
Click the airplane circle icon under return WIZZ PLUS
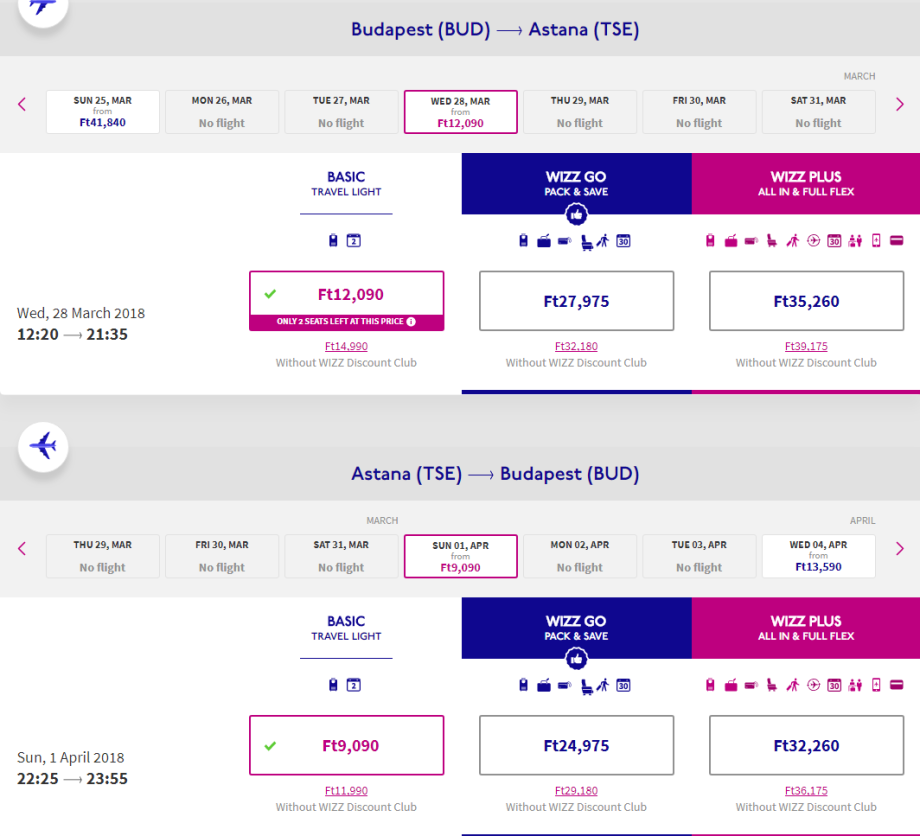point(813,685)
